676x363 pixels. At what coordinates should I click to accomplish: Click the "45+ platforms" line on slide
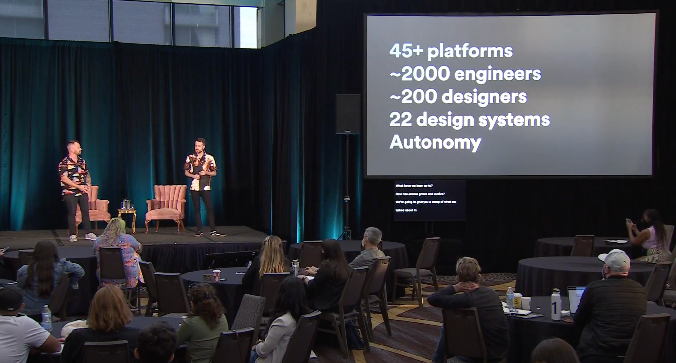[451, 51]
